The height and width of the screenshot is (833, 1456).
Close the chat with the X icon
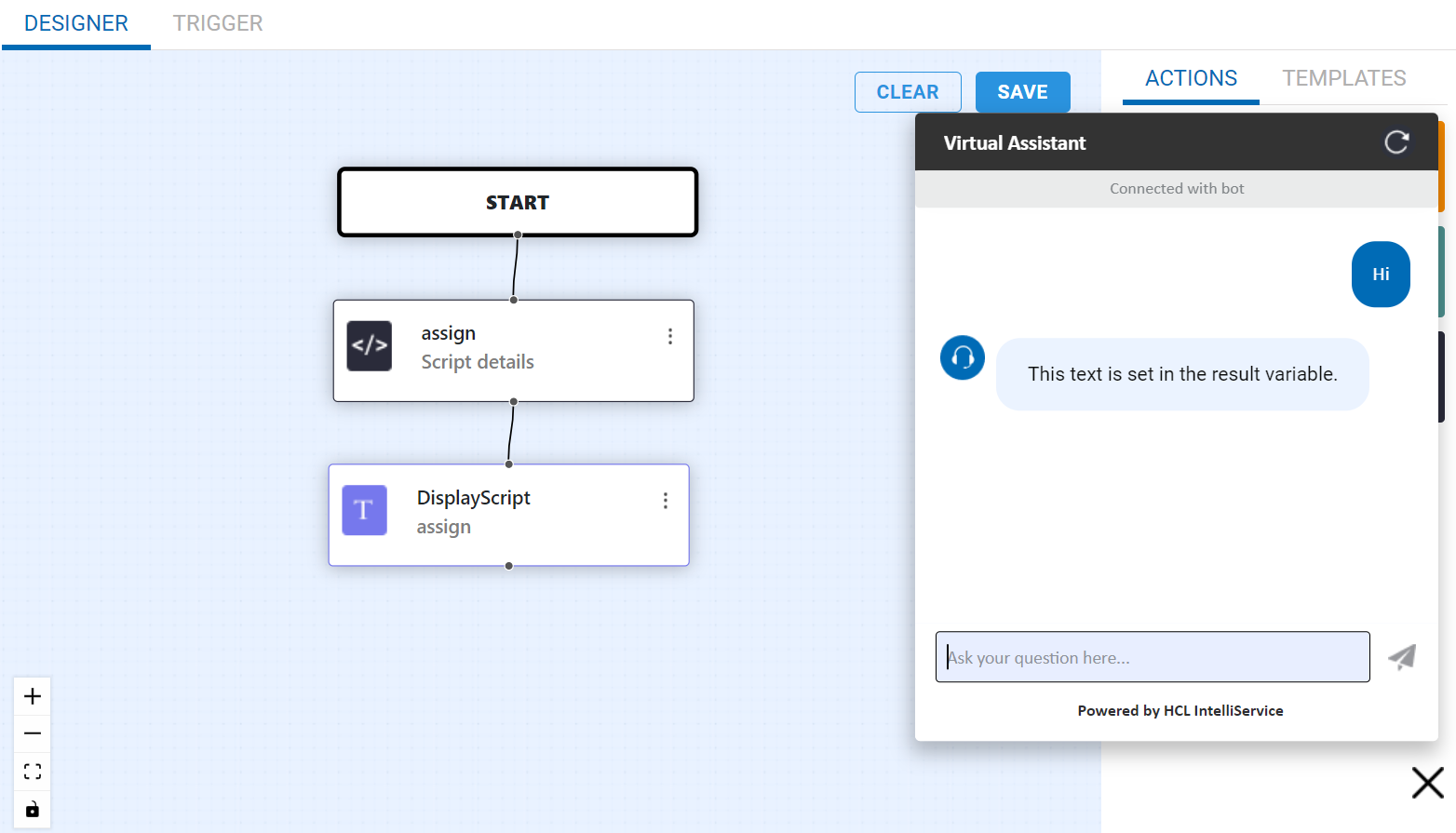[x=1427, y=783]
